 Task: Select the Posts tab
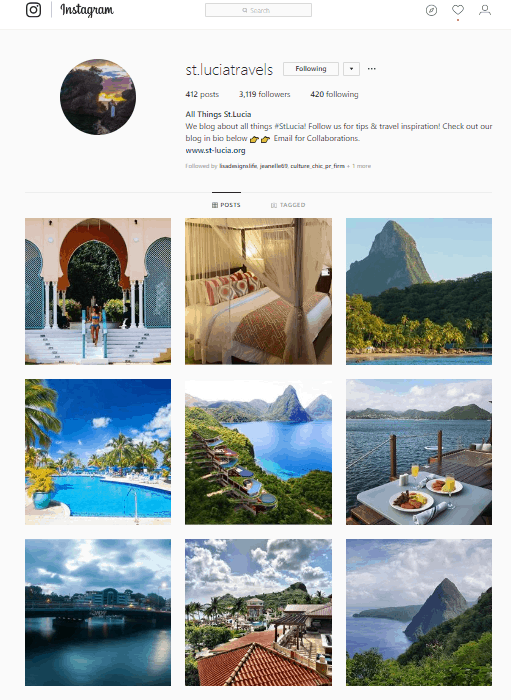tap(226, 205)
